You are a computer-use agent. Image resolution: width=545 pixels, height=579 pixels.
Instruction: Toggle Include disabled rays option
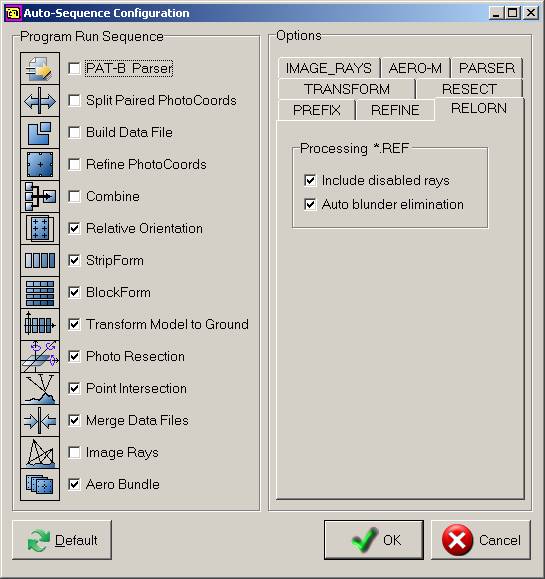(x=310, y=180)
